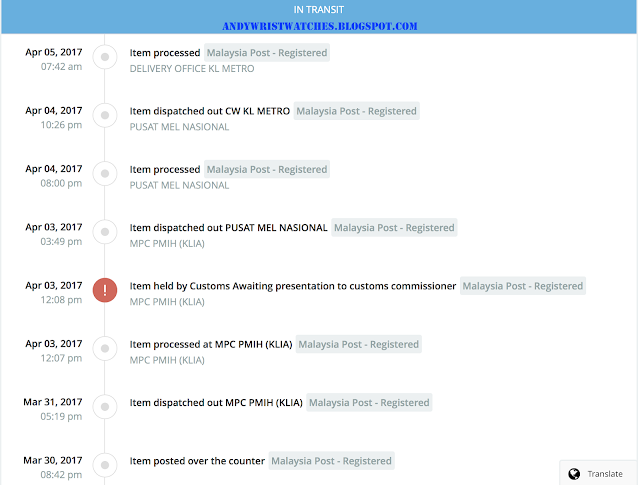Image resolution: width=640 pixels, height=485 pixels.
Task: Click Malaysia Post tag beside CW KL METRO
Action: (x=357, y=111)
